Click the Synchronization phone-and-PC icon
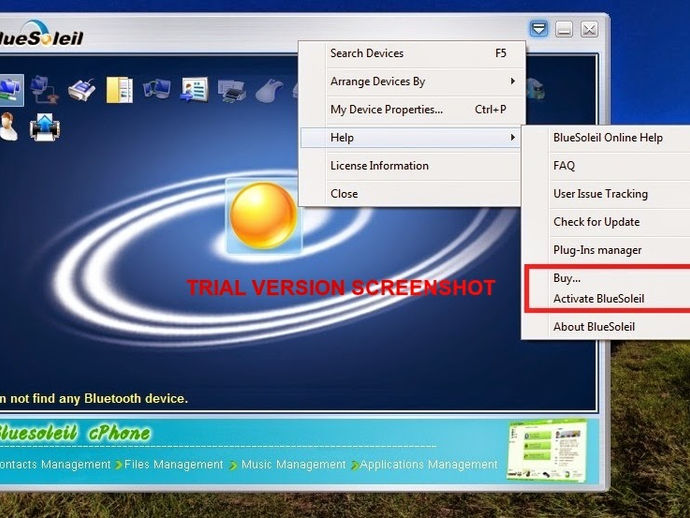The width and height of the screenshot is (690, 518). tap(157, 89)
